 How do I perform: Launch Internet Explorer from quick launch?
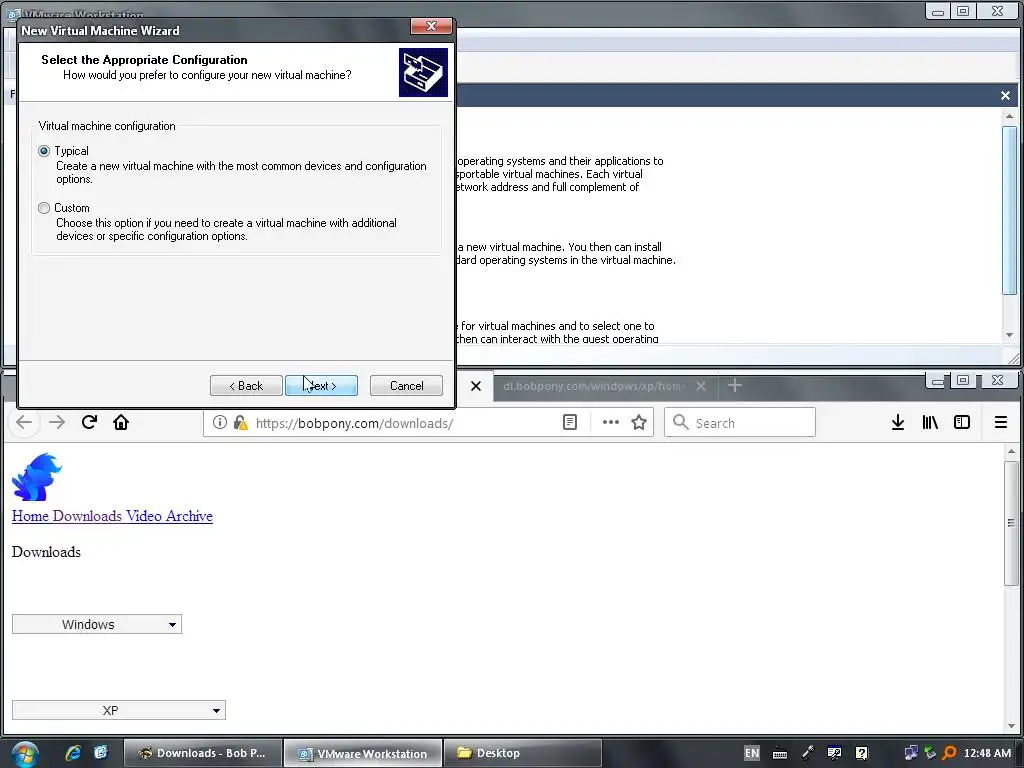73,753
